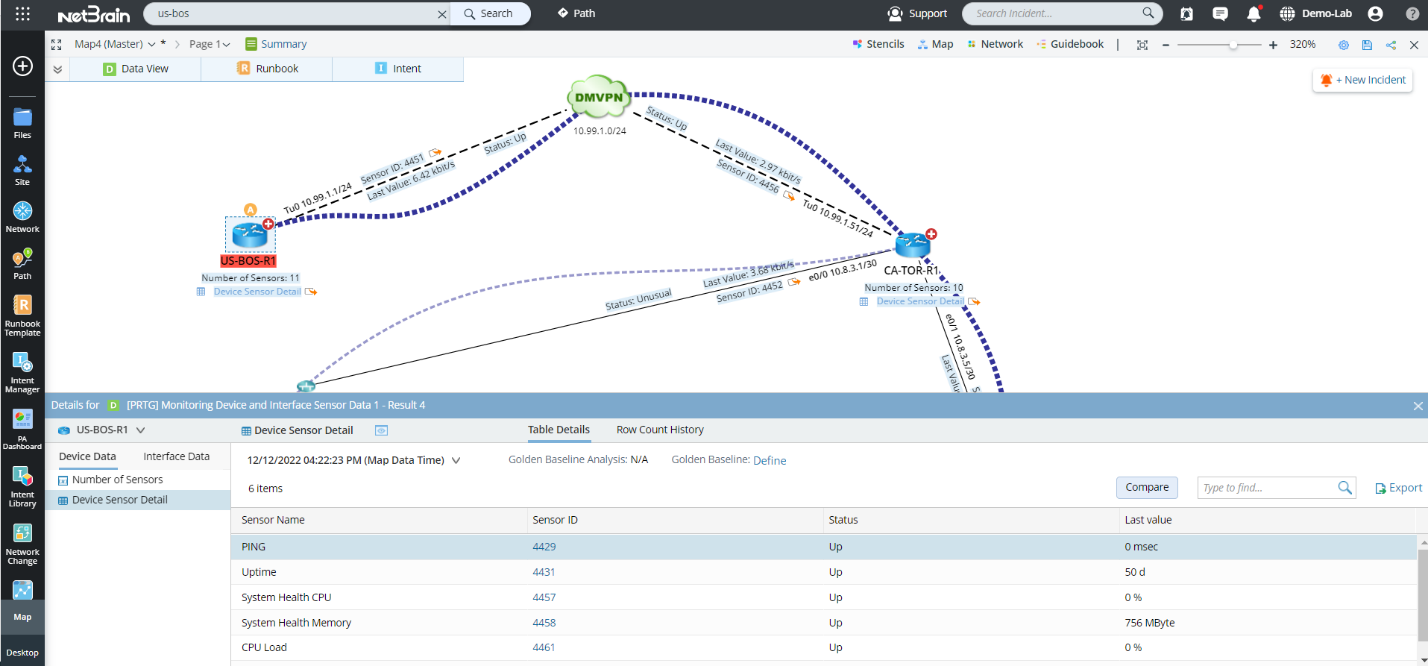Open Device Sensor Detail under US-BOS-R1

pyautogui.click(x=257, y=292)
